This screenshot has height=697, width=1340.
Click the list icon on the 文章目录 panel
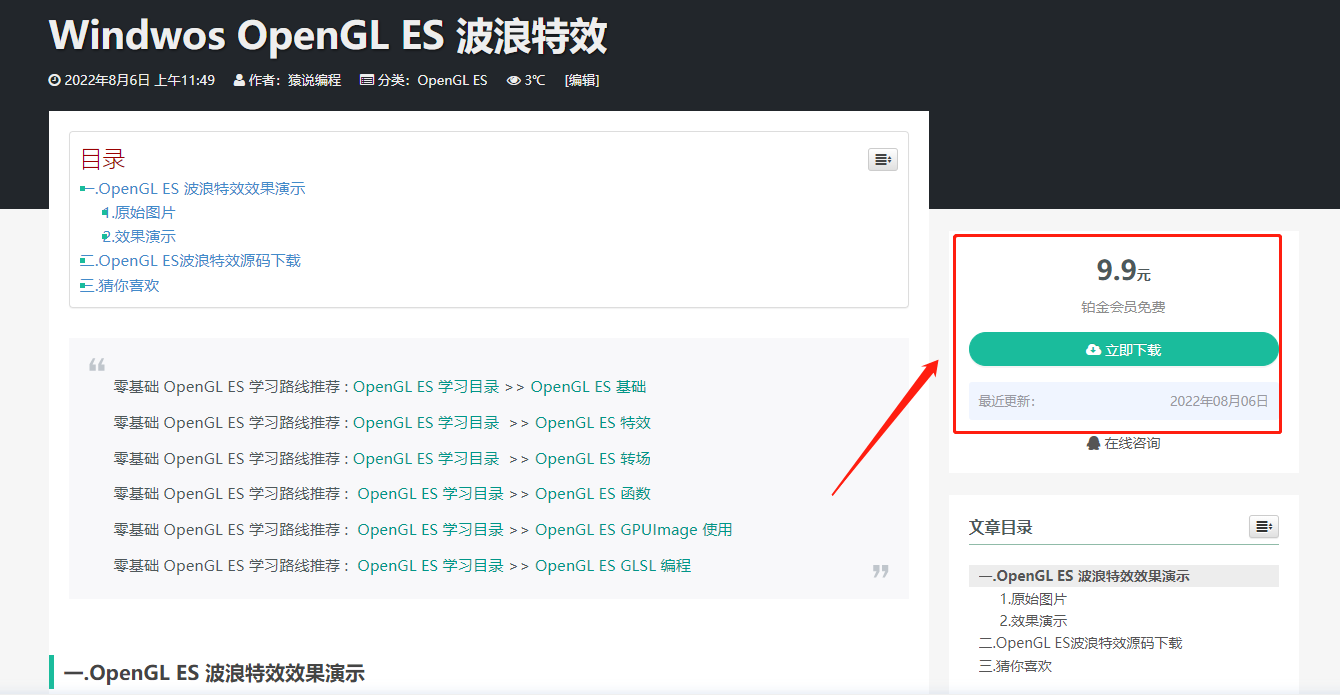point(1263,526)
